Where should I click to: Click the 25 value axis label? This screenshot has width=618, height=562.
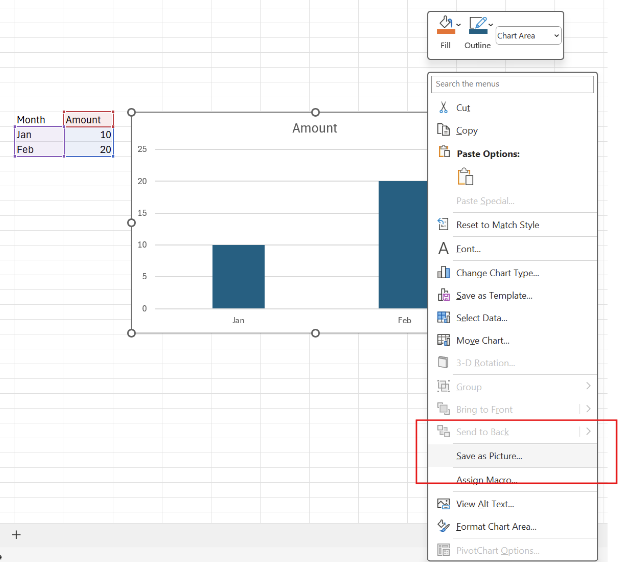coord(142,149)
